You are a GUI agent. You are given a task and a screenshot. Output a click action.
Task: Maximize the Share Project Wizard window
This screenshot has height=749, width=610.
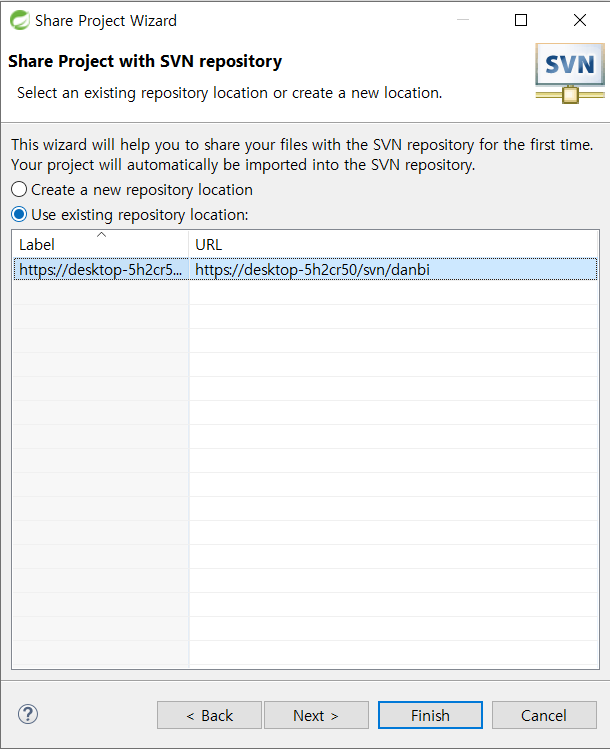(x=521, y=20)
